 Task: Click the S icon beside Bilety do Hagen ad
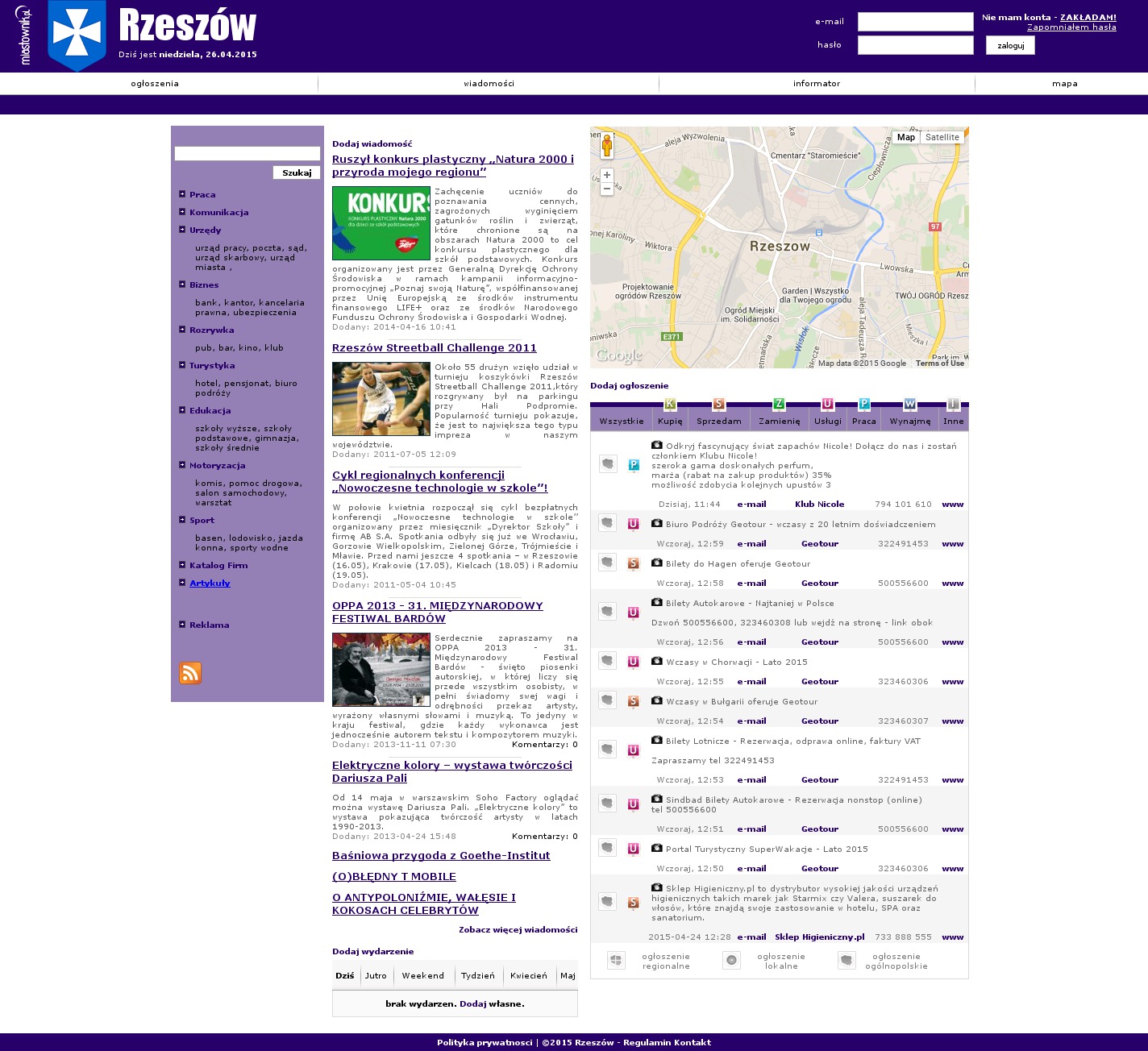coord(634,563)
